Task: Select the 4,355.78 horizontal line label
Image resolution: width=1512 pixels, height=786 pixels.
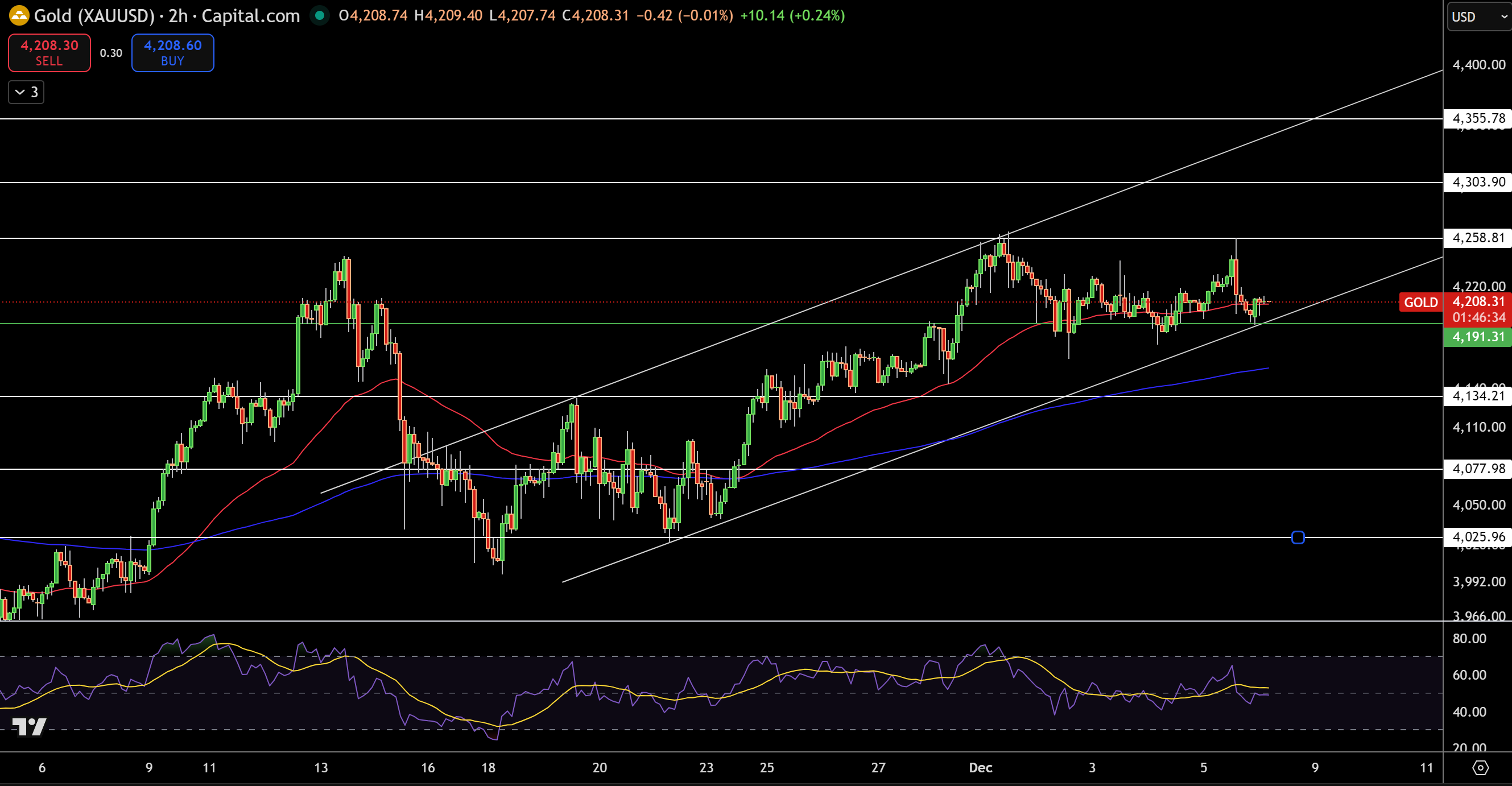Action: point(1478,118)
